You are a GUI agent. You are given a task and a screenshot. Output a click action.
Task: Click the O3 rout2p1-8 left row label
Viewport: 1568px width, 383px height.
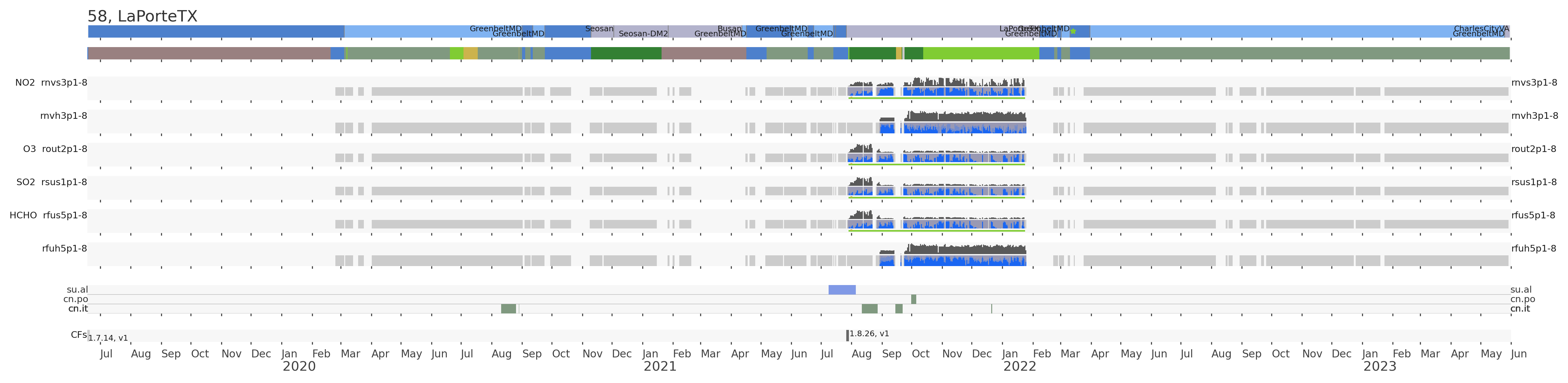pyautogui.click(x=55, y=149)
